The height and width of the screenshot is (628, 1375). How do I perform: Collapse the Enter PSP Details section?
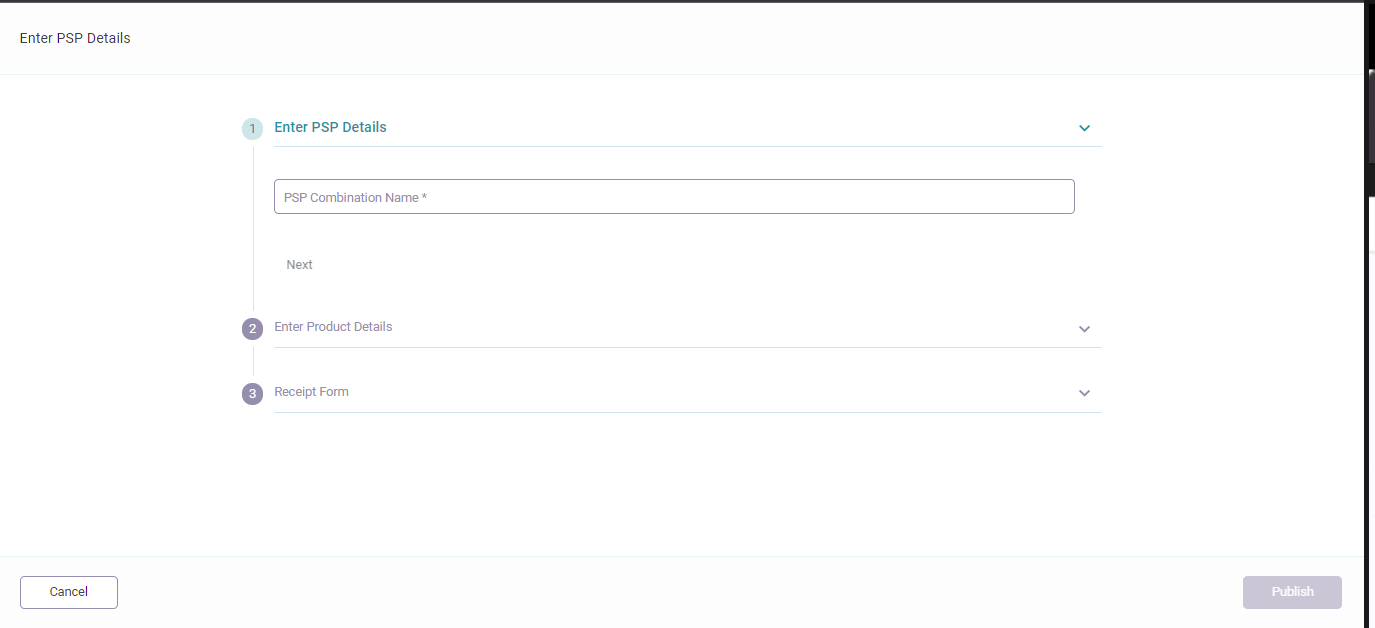pos(1084,128)
